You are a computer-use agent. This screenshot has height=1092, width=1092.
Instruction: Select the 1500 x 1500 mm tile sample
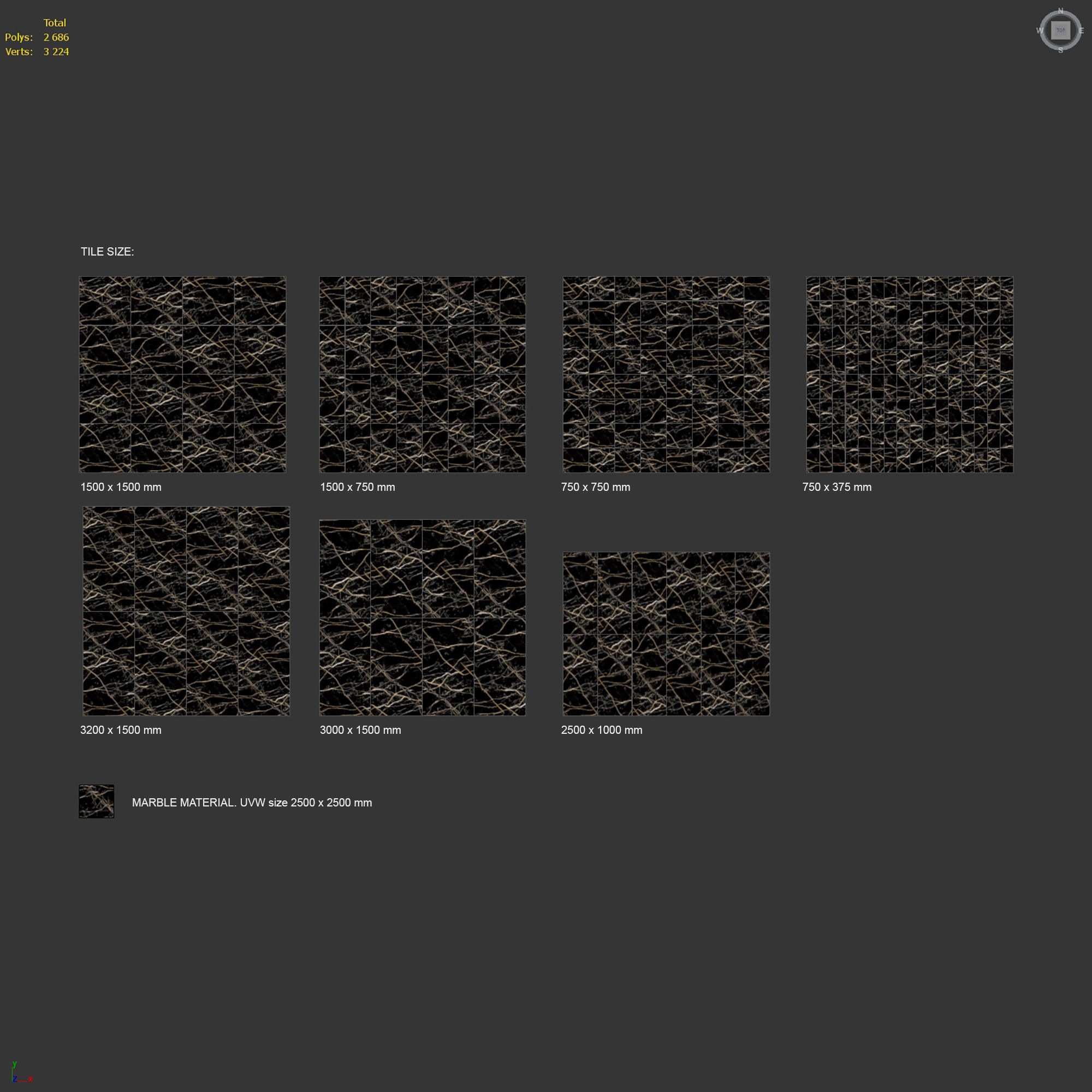[x=182, y=374]
